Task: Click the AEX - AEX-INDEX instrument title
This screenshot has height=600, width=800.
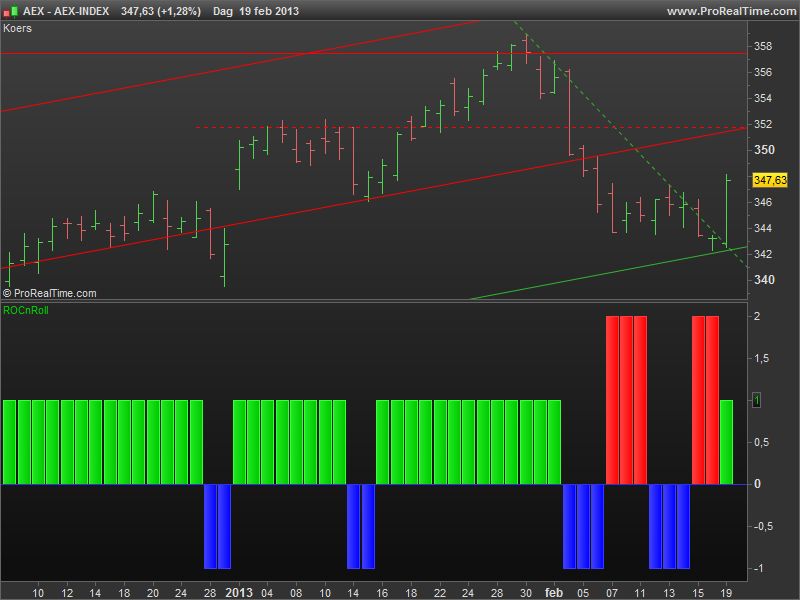Action: 66,11
